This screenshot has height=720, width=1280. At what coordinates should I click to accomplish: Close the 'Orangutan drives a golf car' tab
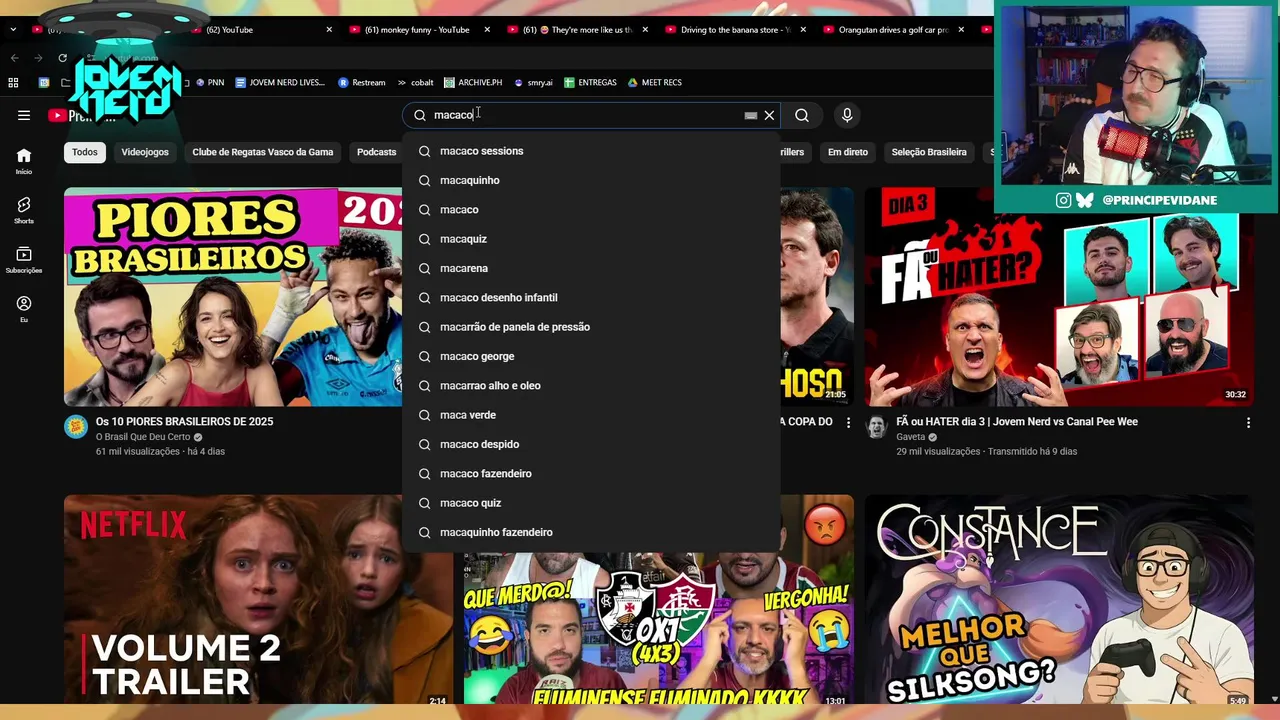click(961, 30)
